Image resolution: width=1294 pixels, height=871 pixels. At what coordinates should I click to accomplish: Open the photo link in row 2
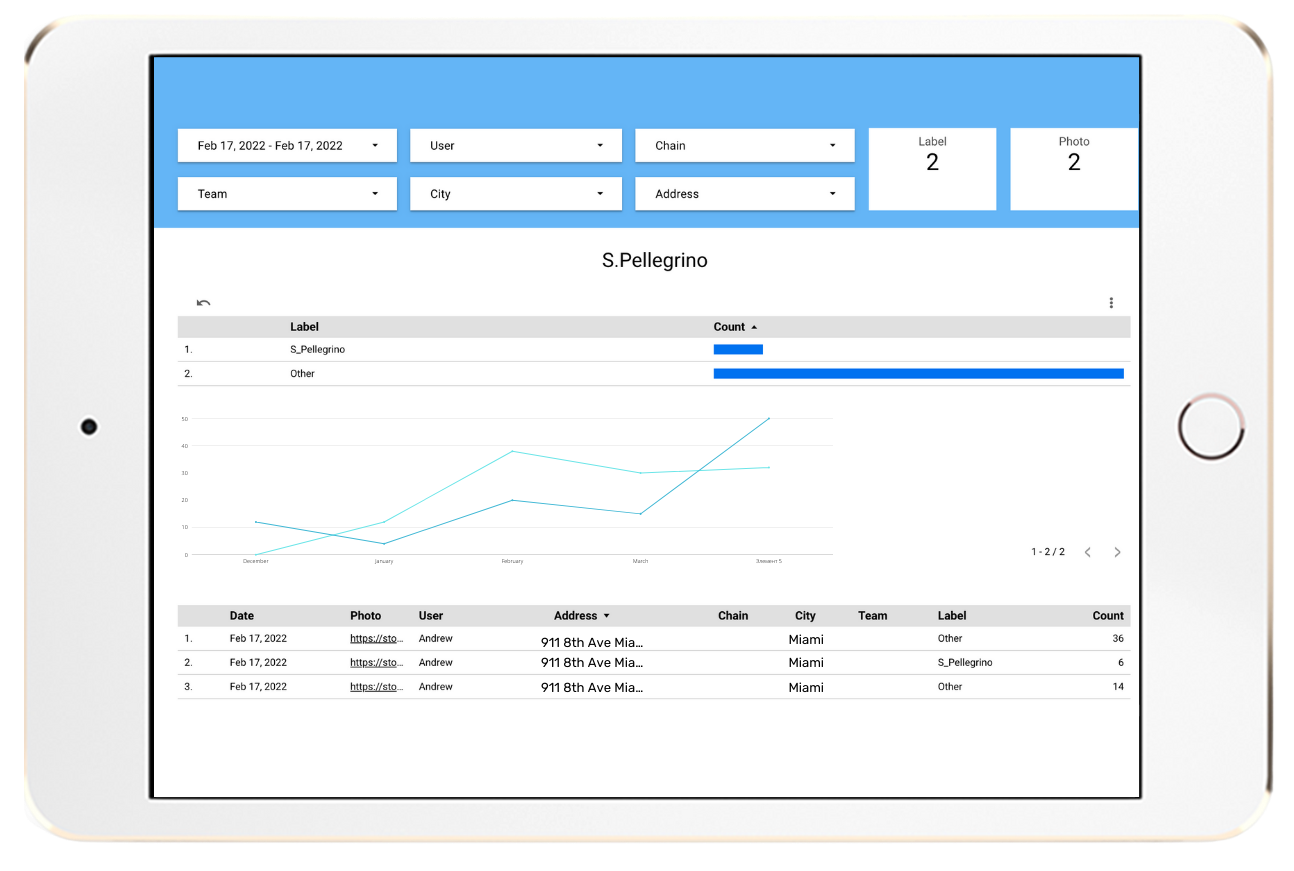(x=377, y=662)
